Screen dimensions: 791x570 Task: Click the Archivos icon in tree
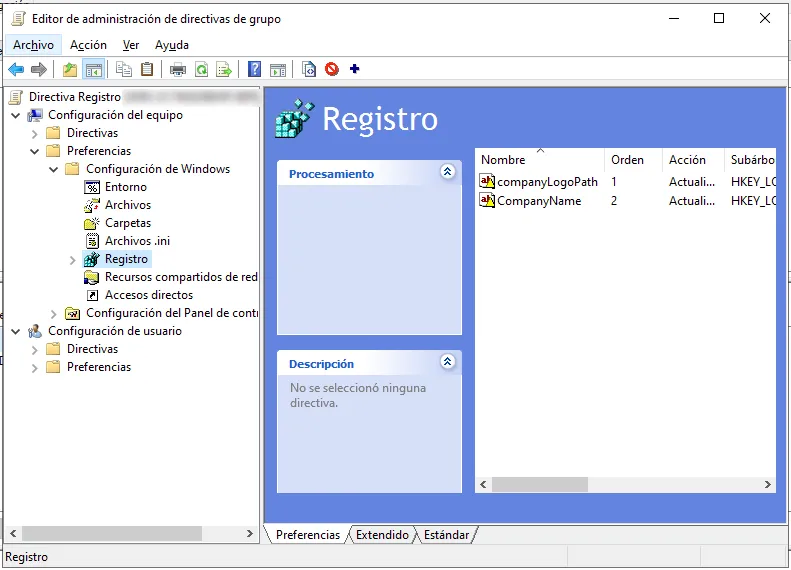point(92,205)
